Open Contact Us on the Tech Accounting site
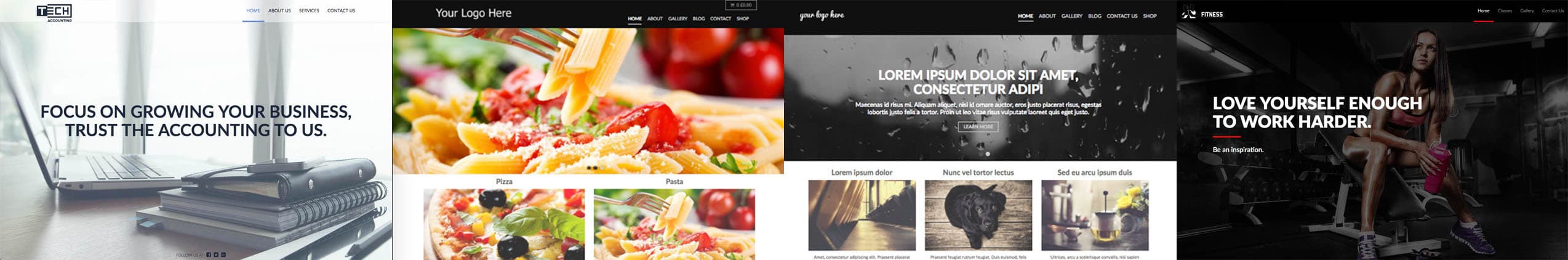1568x260 pixels. point(341,10)
